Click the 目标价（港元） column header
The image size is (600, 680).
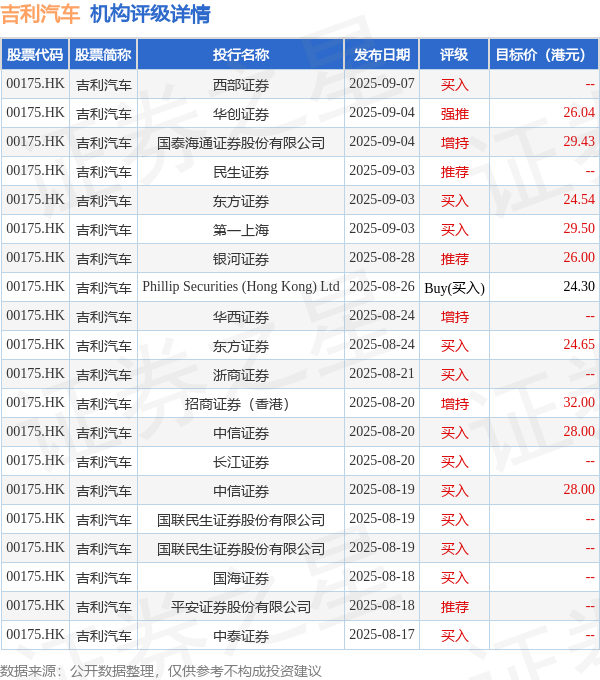544,55
